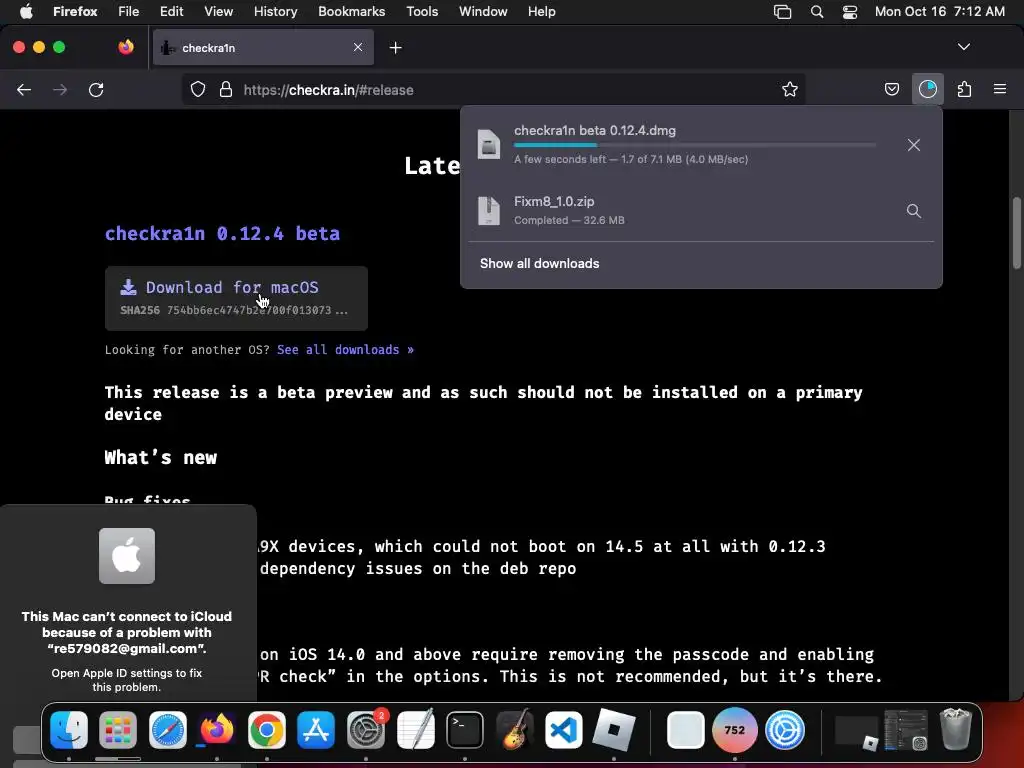1024x768 pixels.
Task: Open Terminal from the Dock
Action: (x=465, y=729)
